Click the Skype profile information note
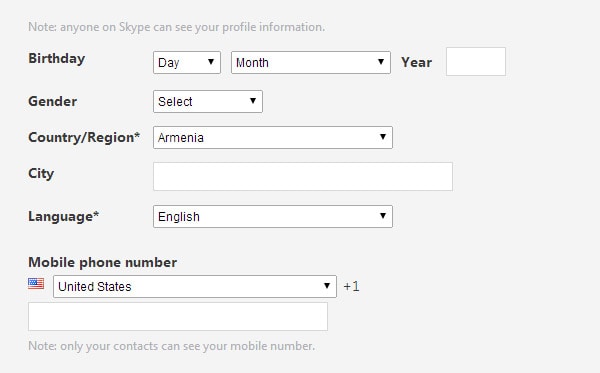 coord(176,27)
